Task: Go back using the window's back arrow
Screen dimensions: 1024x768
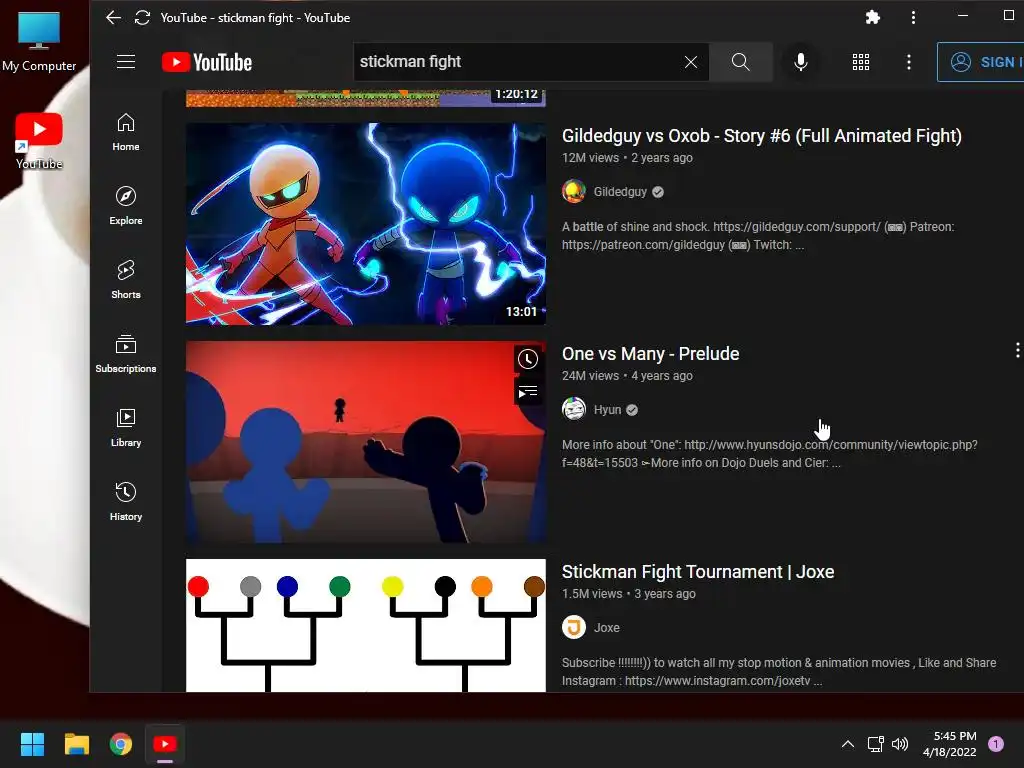Action: (x=114, y=18)
